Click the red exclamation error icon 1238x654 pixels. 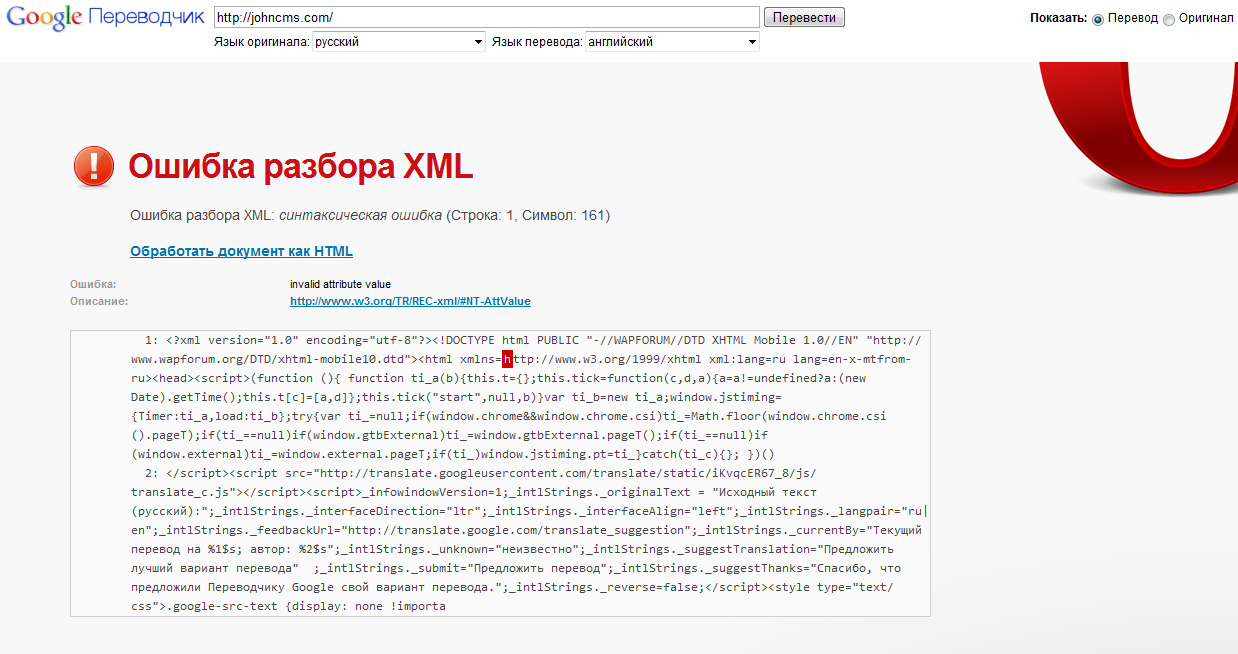(94, 166)
